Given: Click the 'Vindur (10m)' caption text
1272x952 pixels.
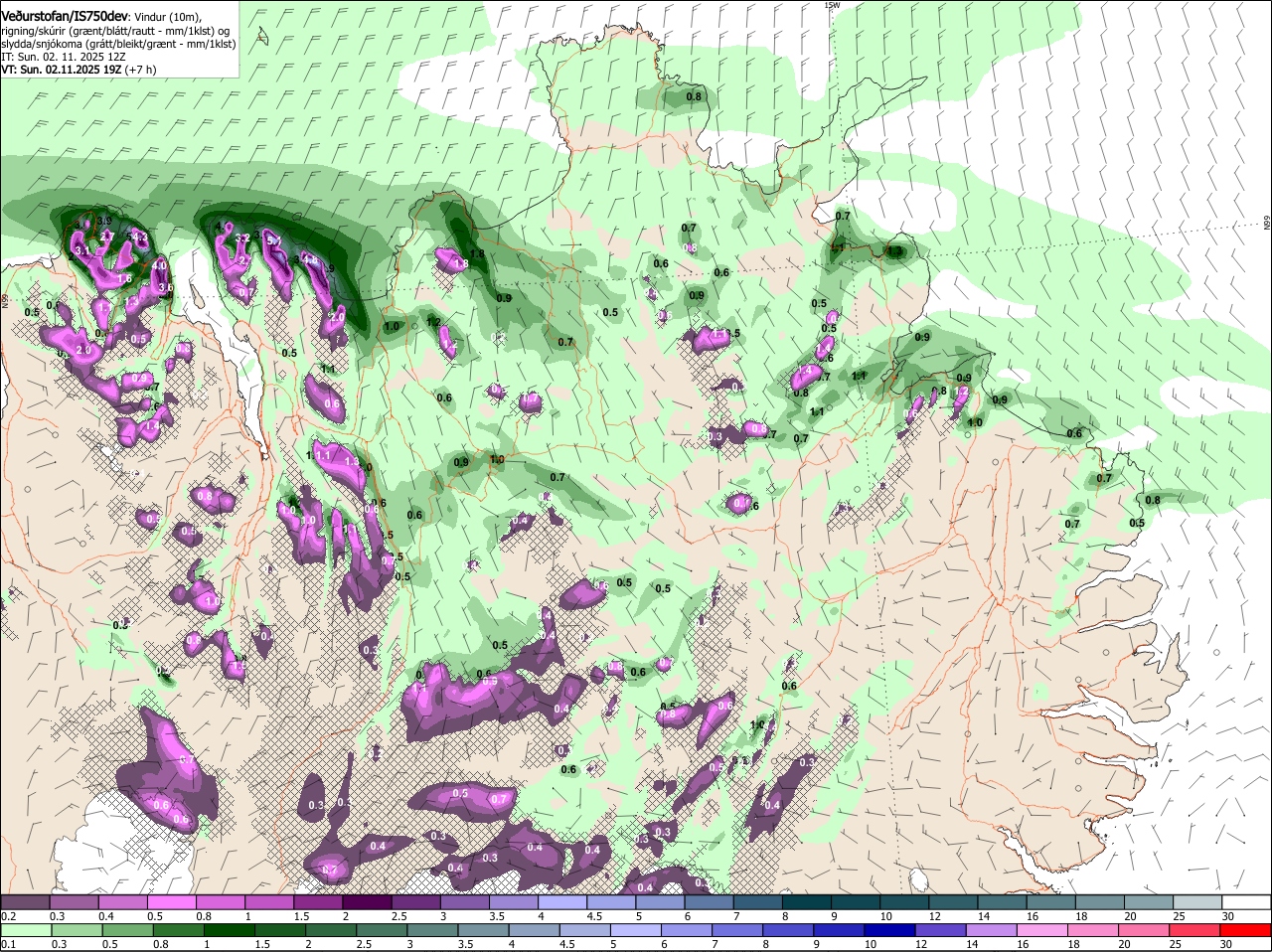Looking at the screenshot, I should [x=168, y=18].
